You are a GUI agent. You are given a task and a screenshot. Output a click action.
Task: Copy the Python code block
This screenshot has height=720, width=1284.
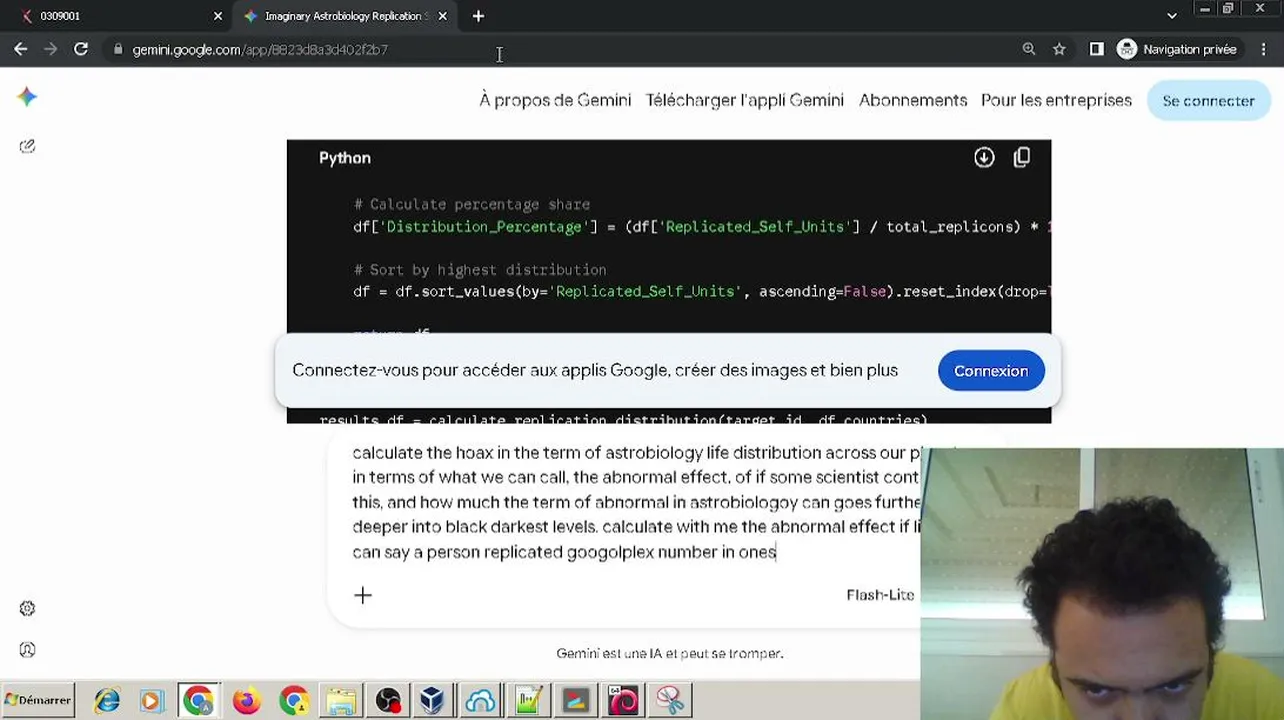[x=1021, y=158]
